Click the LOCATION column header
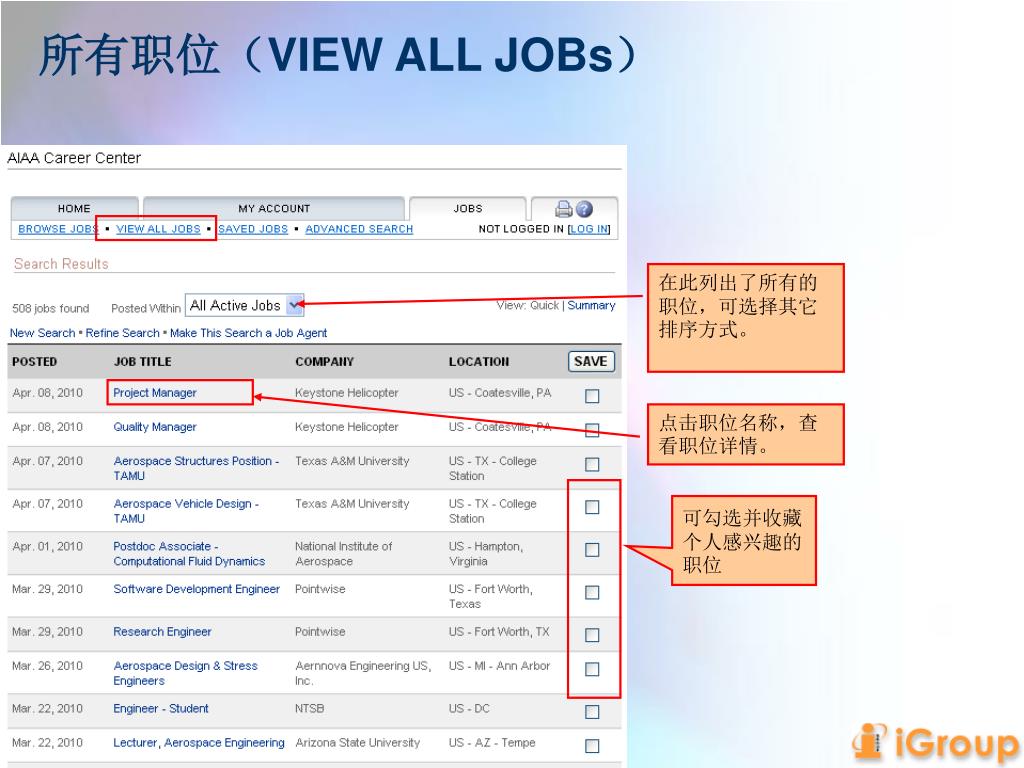The height and width of the screenshot is (768, 1024). click(x=479, y=362)
